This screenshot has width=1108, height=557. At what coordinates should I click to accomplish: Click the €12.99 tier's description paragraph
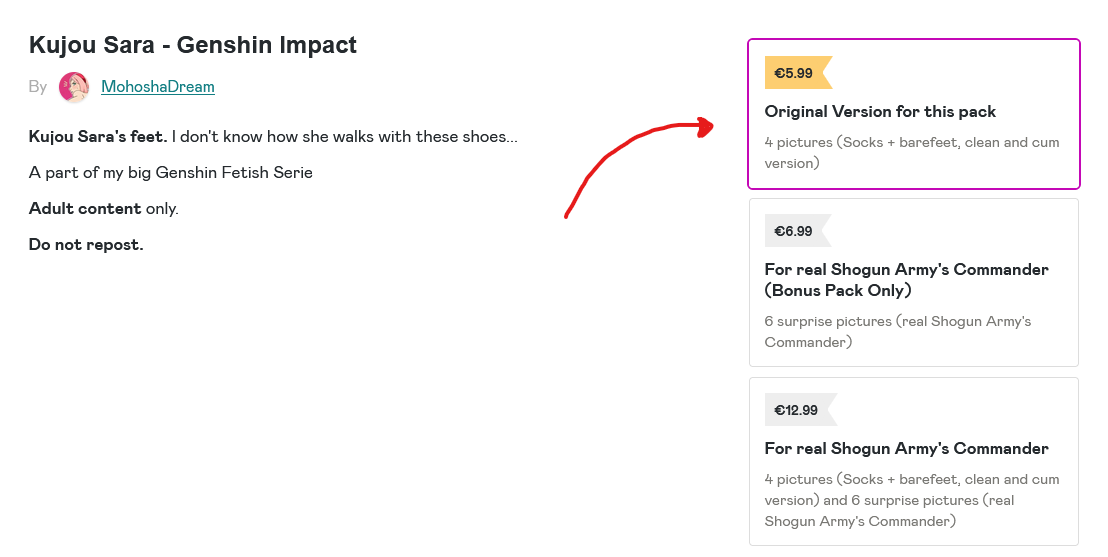pyautogui.click(x=911, y=500)
